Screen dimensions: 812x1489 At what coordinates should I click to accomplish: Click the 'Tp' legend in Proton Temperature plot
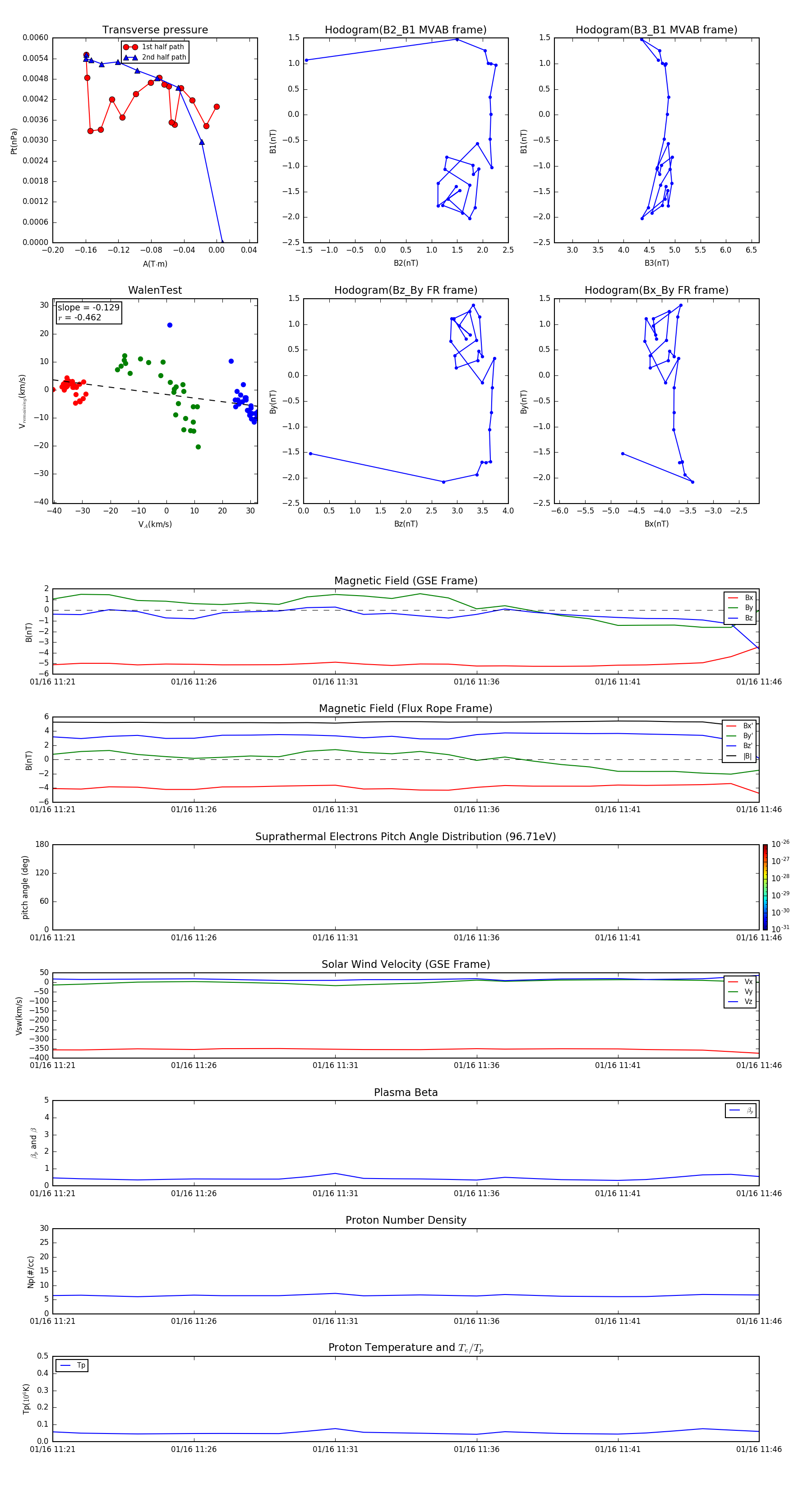72,1366
